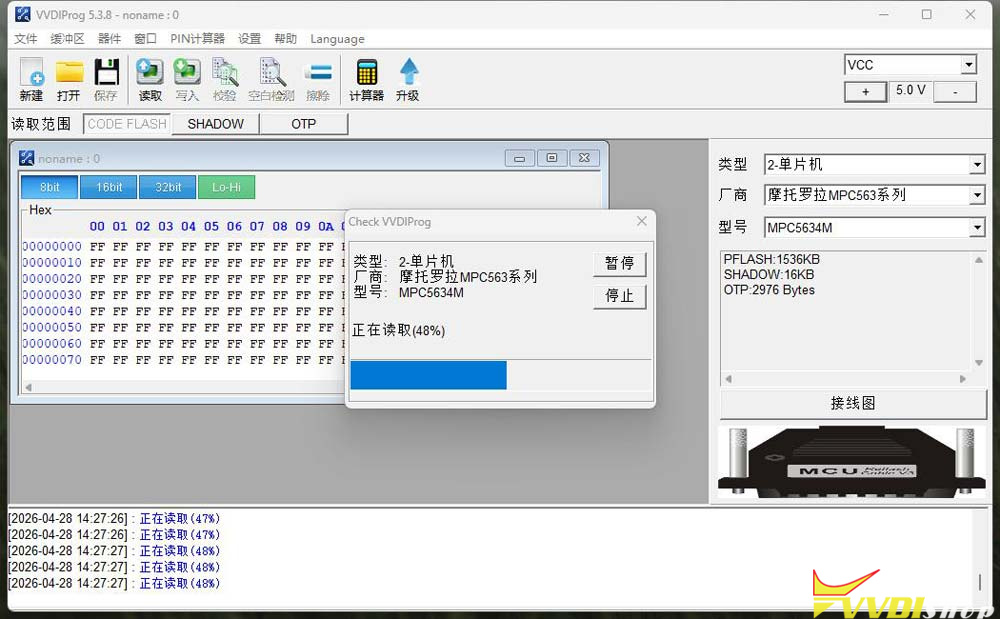This screenshot has width=1000, height=619.
Task: Start reading with the 读取 icon
Action: pos(150,79)
